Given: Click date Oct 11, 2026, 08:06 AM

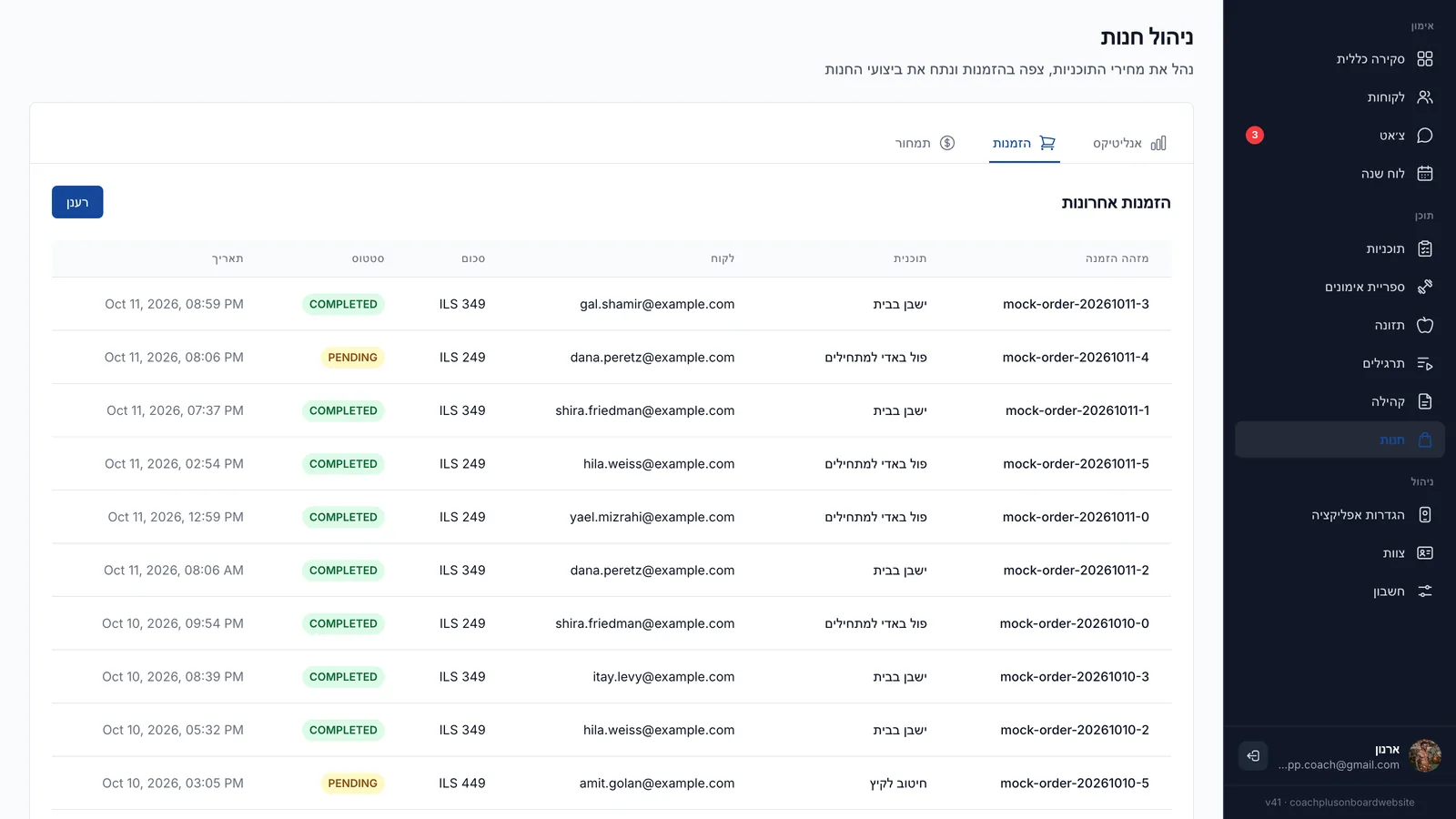Looking at the screenshot, I should point(174,571).
